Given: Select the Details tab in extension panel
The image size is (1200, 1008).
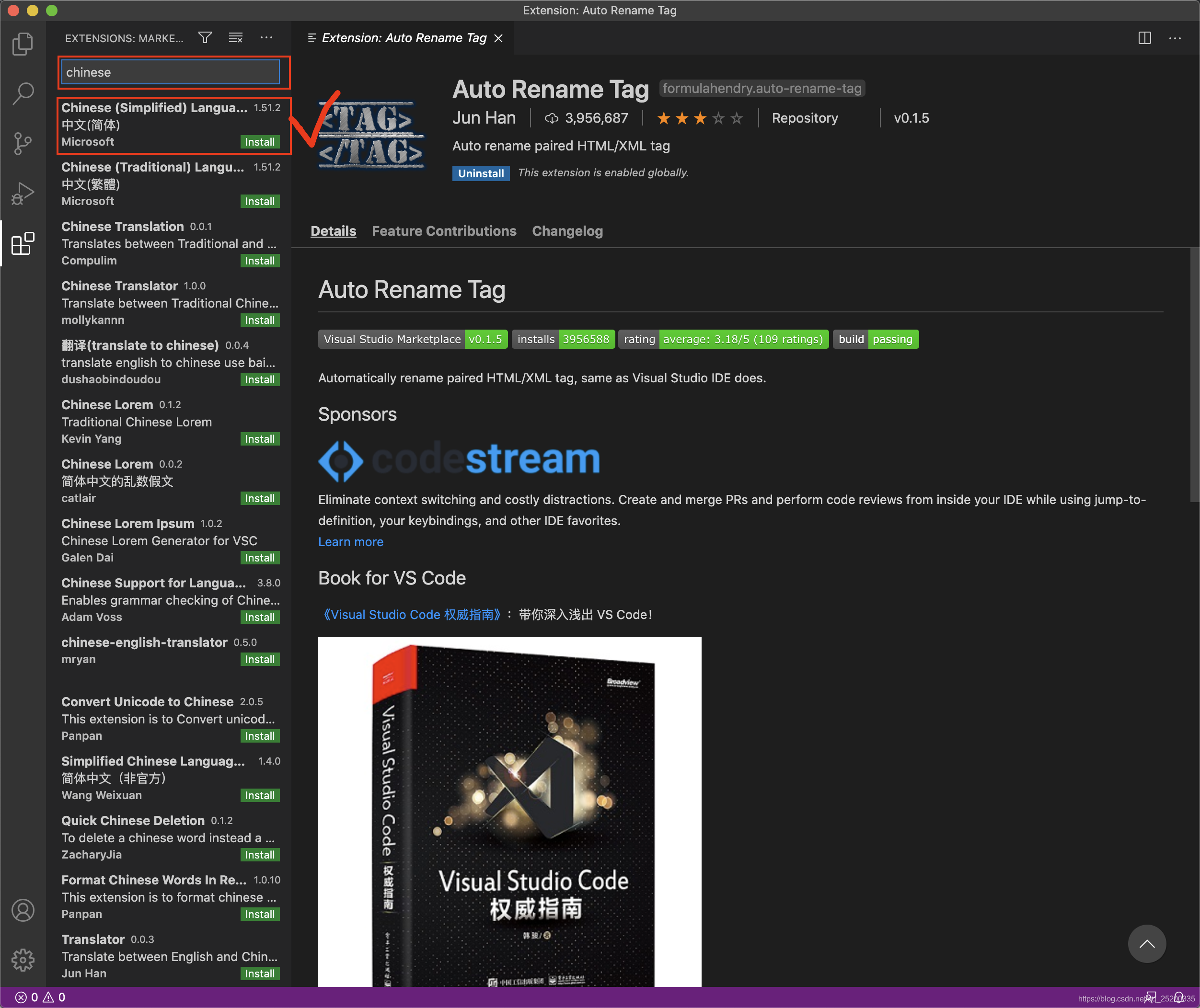Looking at the screenshot, I should [333, 231].
